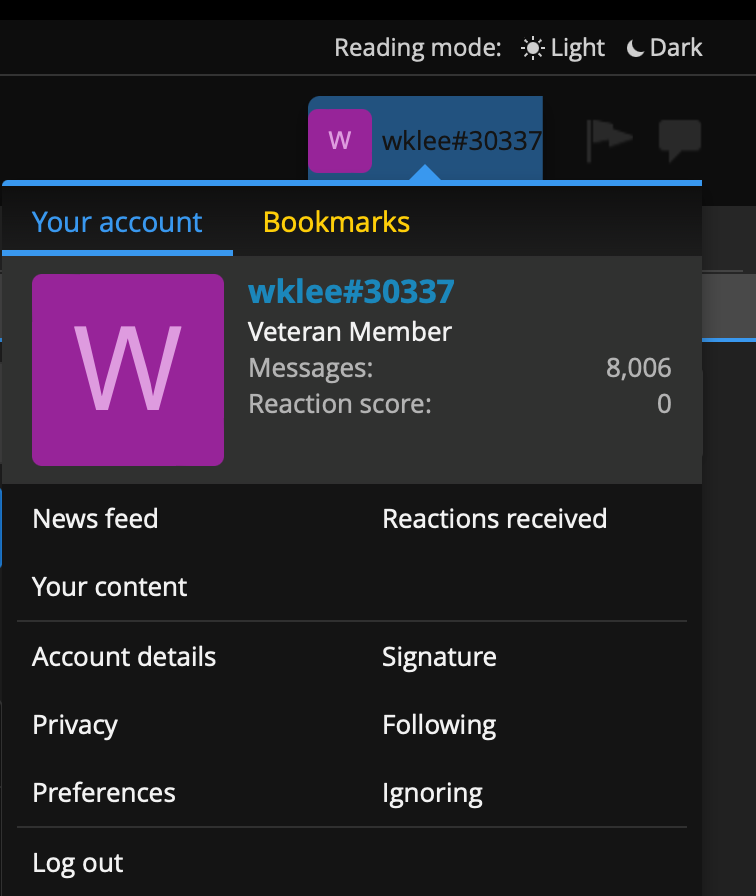View the Following list
The width and height of the screenshot is (756, 896).
point(439,725)
